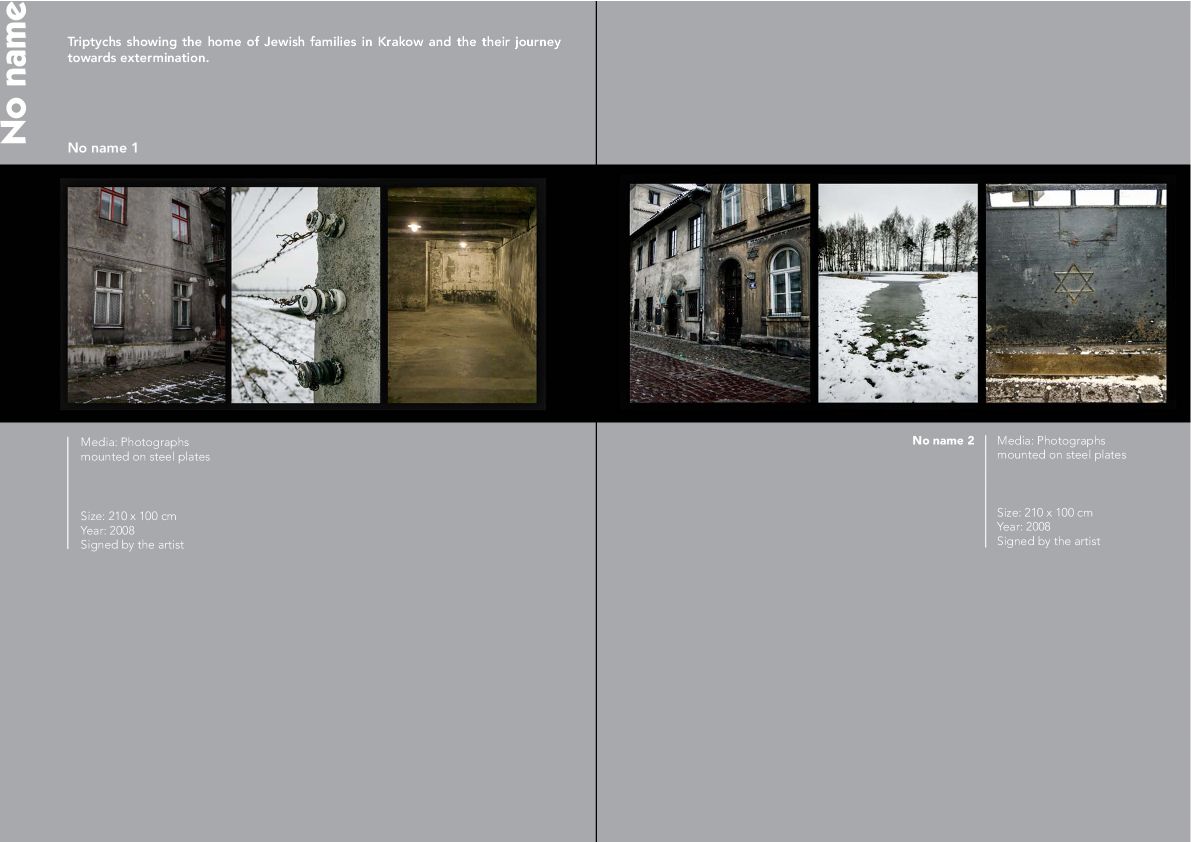Select the grey building with red windows photo
The width and height of the screenshot is (1191, 842).
click(x=147, y=295)
